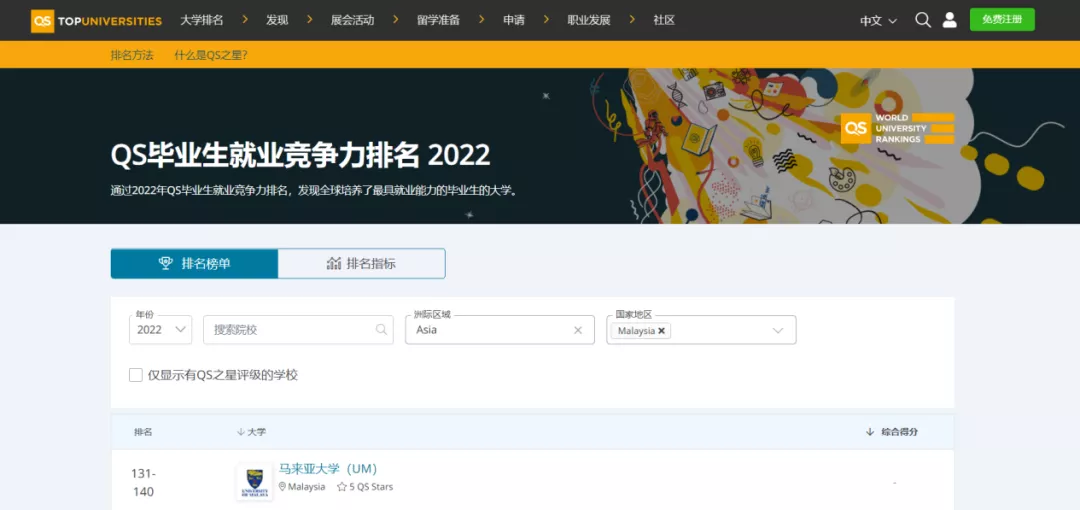Image resolution: width=1080 pixels, height=510 pixels.
Task: Open the 留学准备 menu
Action: [x=438, y=20]
